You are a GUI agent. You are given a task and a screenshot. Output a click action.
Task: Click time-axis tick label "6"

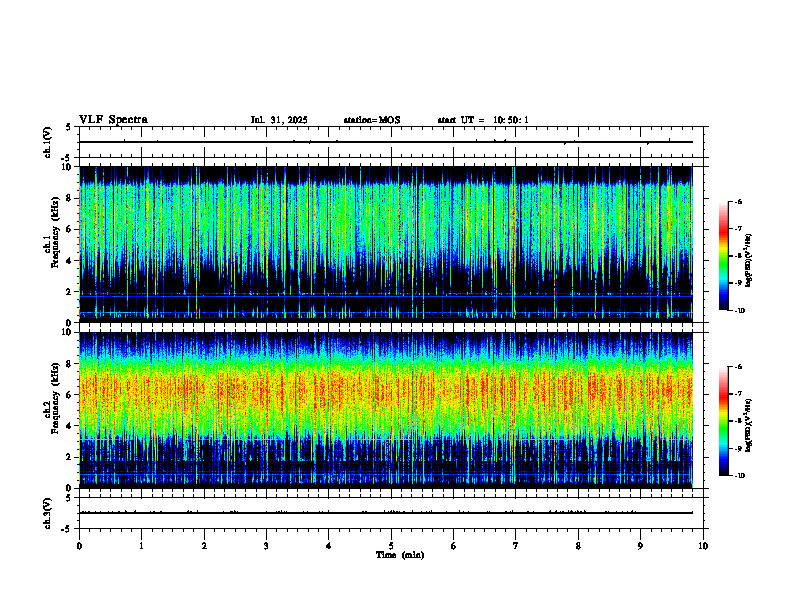pyautogui.click(x=454, y=546)
